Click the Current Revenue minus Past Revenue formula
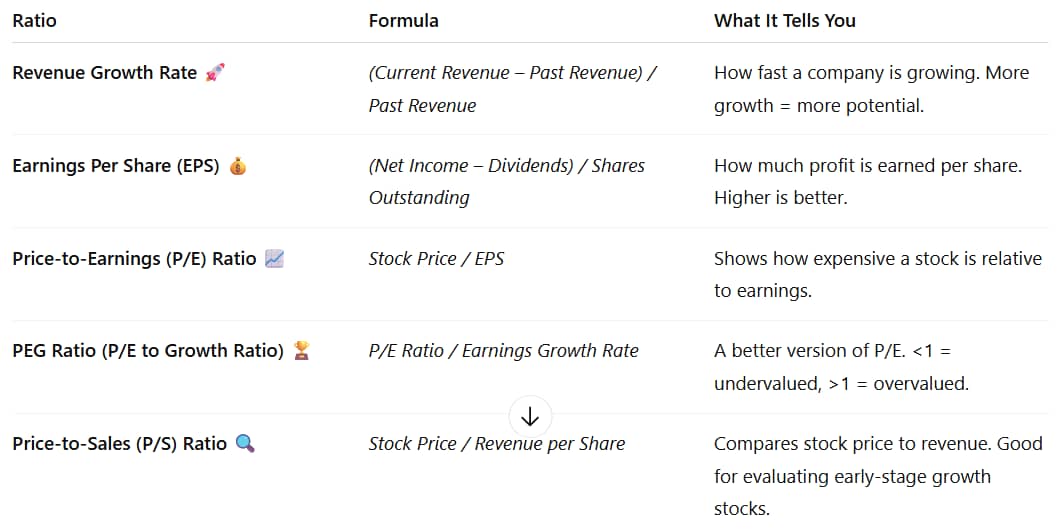 point(512,89)
